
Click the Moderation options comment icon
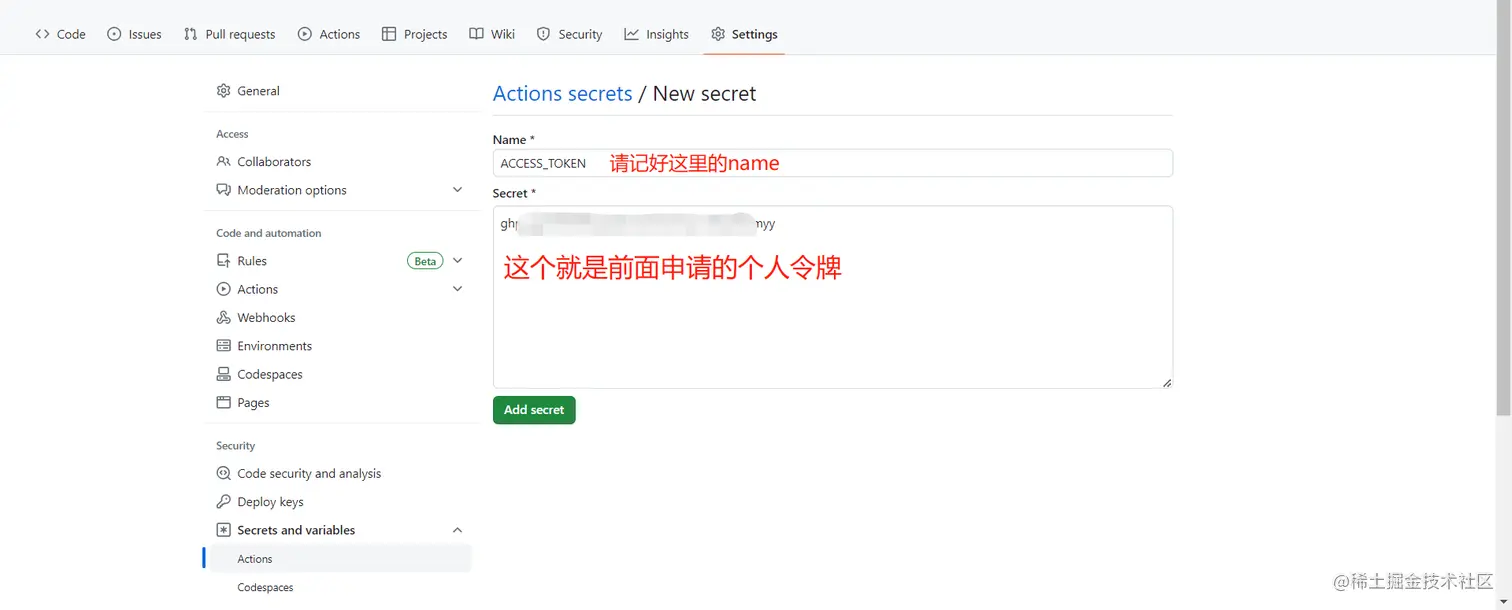(x=223, y=190)
